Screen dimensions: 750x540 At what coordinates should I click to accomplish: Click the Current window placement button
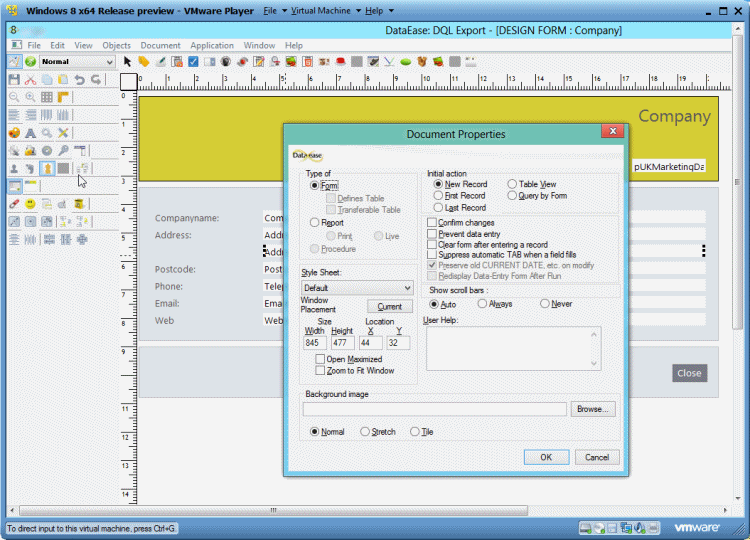coord(390,307)
